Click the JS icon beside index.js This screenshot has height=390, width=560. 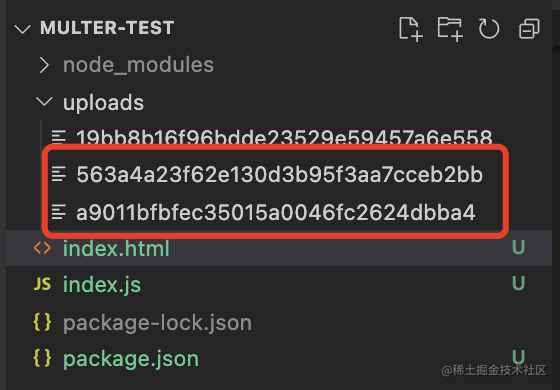click(x=42, y=285)
